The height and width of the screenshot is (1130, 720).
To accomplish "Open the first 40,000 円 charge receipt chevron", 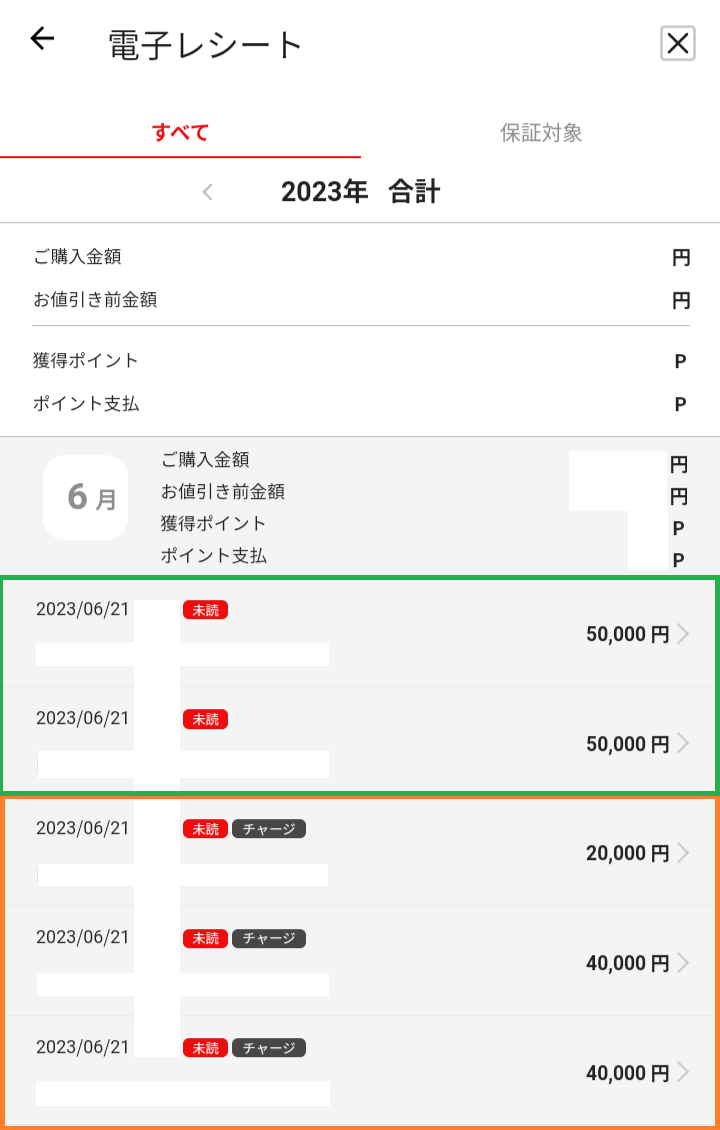I will 683,963.
